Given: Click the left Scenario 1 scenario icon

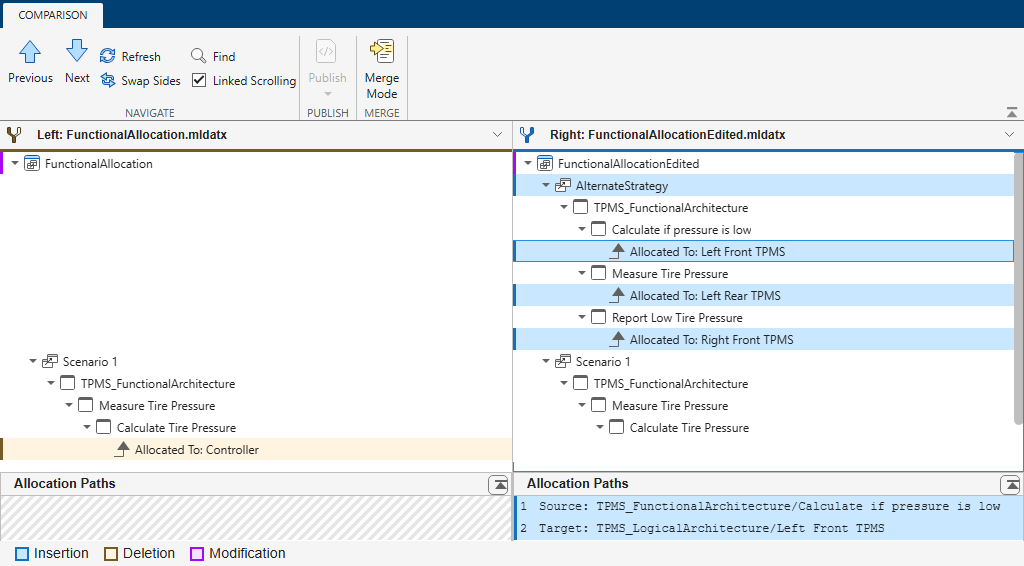Looking at the screenshot, I should point(50,361).
